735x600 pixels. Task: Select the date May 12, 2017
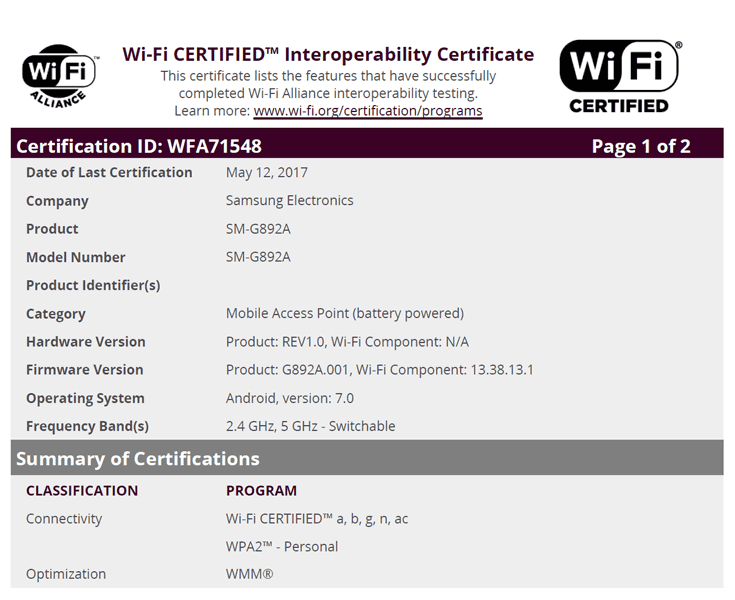(267, 172)
